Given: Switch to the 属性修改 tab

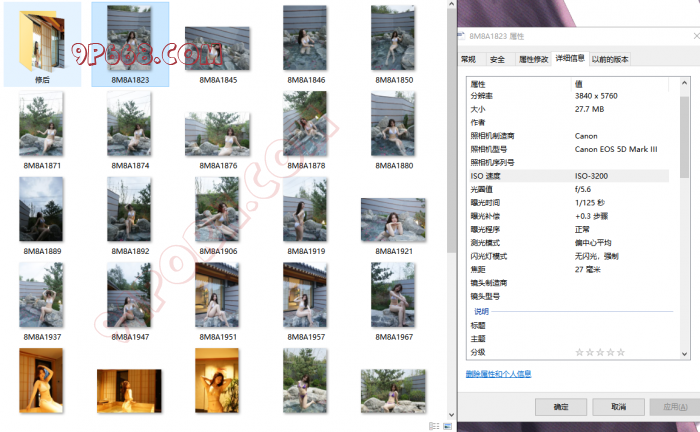Looking at the screenshot, I should tap(533, 59).
